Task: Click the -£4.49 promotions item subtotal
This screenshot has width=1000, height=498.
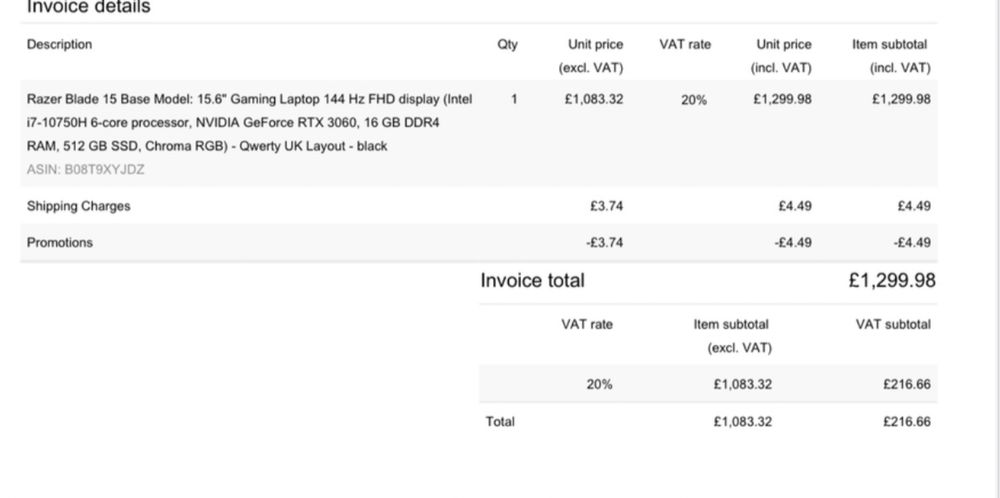Action: click(x=910, y=242)
